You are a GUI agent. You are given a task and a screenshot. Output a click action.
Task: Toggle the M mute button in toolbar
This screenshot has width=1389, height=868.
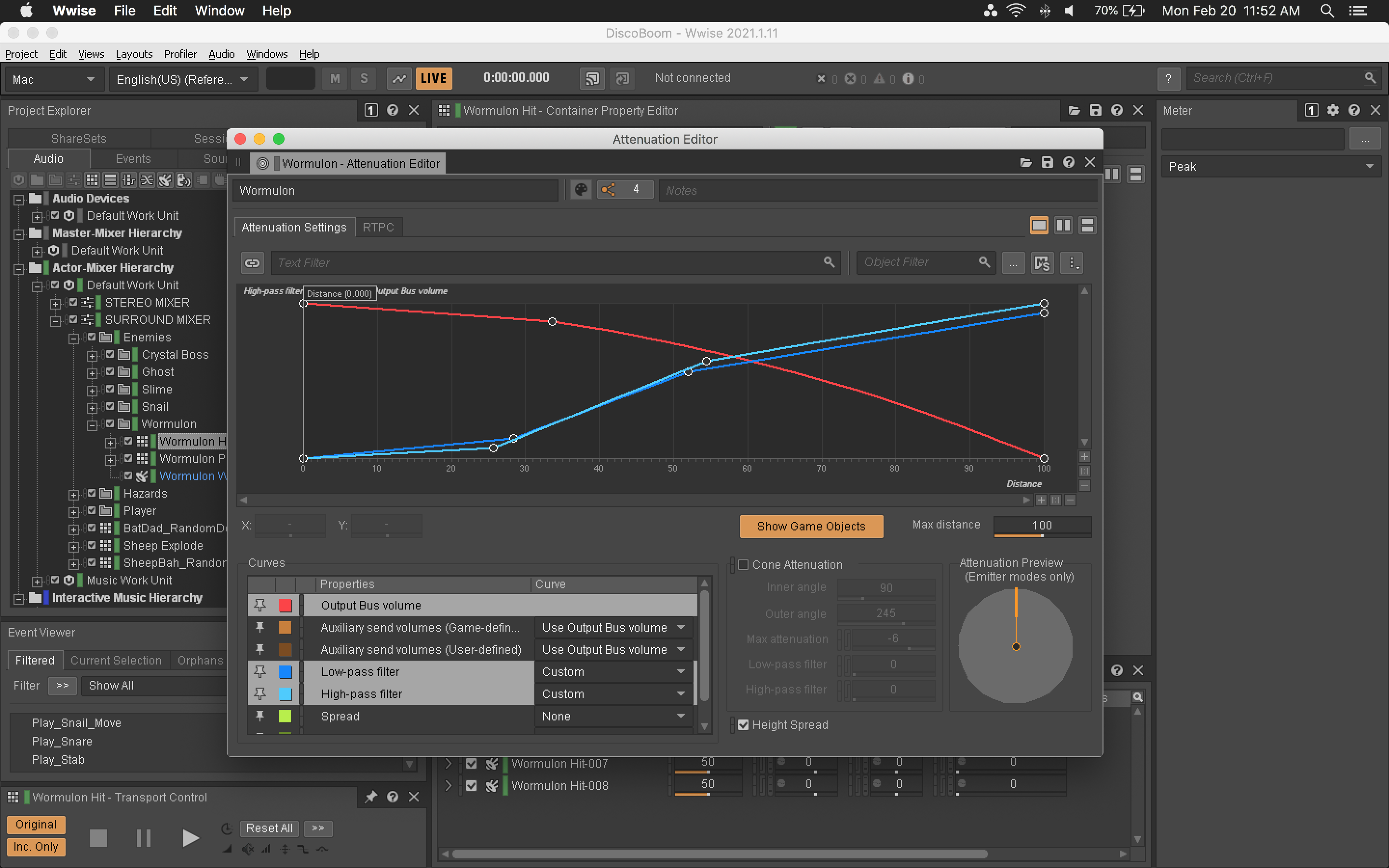335,78
